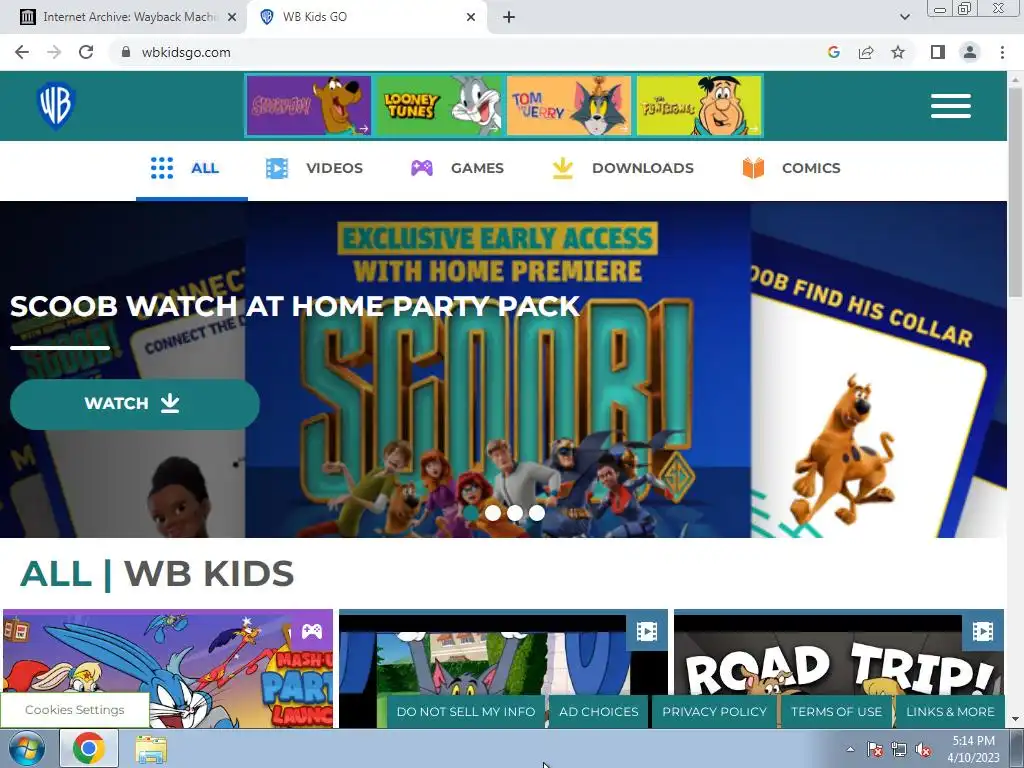Share this page icon

pyautogui.click(x=866, y=52)
